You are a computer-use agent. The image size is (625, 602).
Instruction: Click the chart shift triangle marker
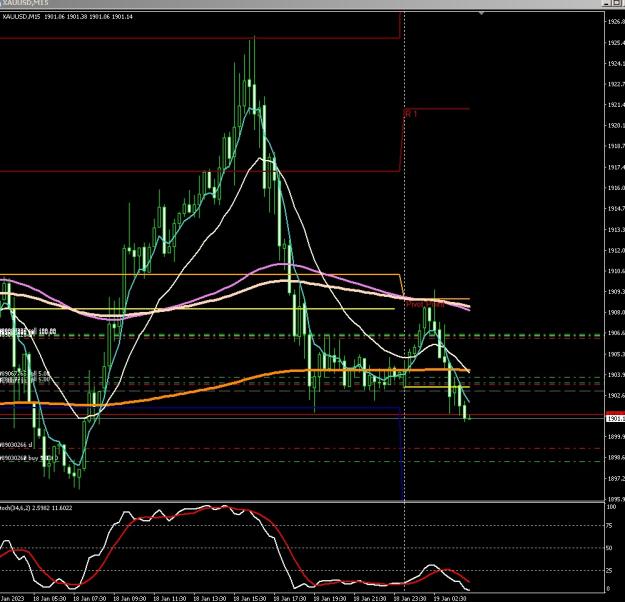pos(481,14)
